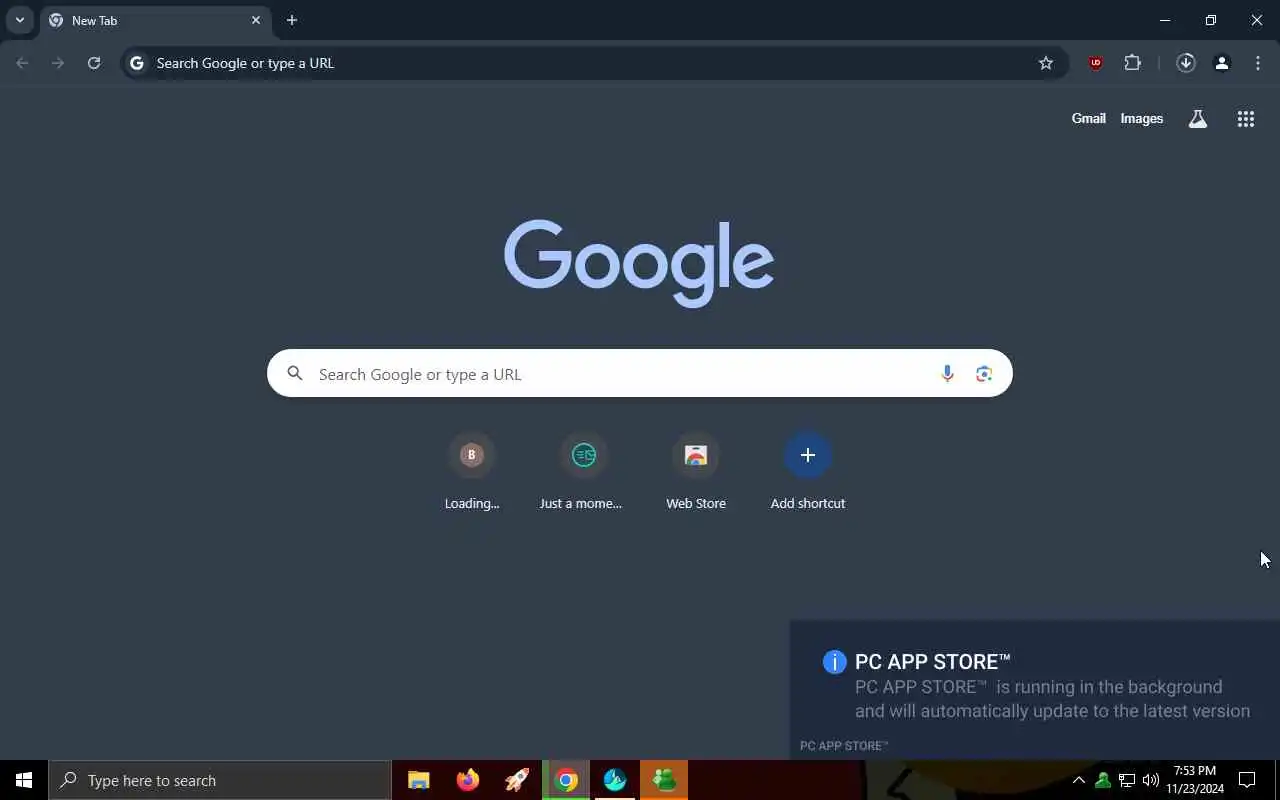This screenshot has width=1280, height=800.
Task: Minimize the Chrome window
Action: pos(1165,20)
